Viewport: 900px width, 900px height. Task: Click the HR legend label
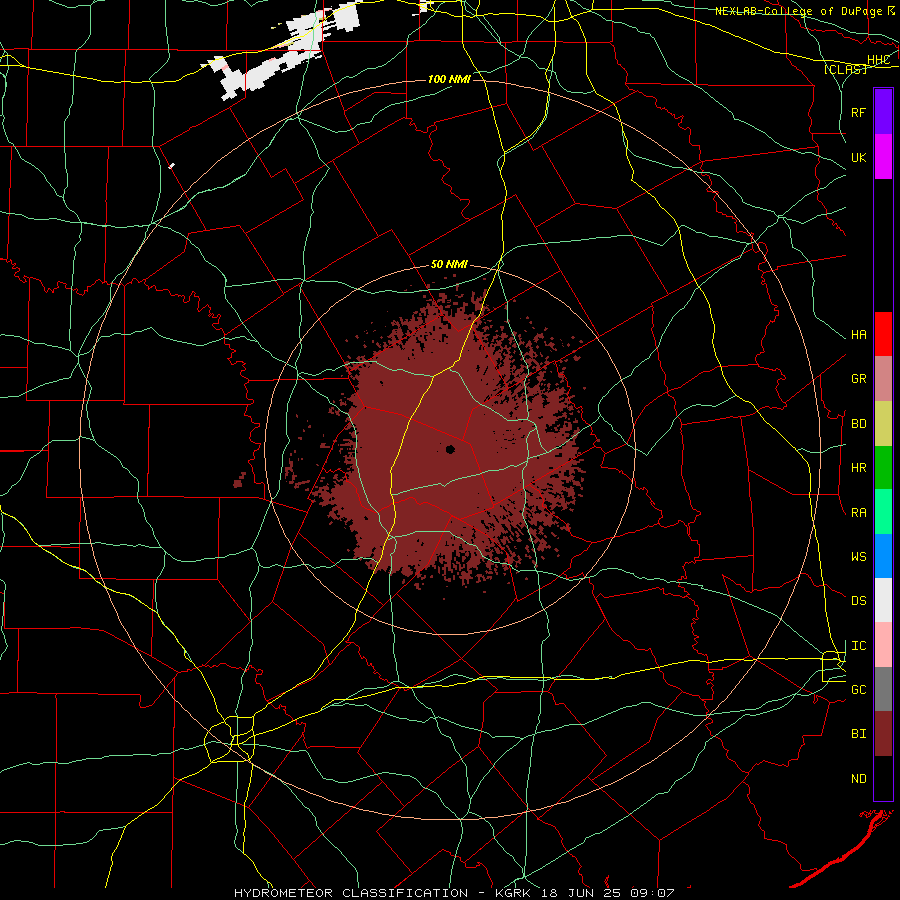coord(858,468)
